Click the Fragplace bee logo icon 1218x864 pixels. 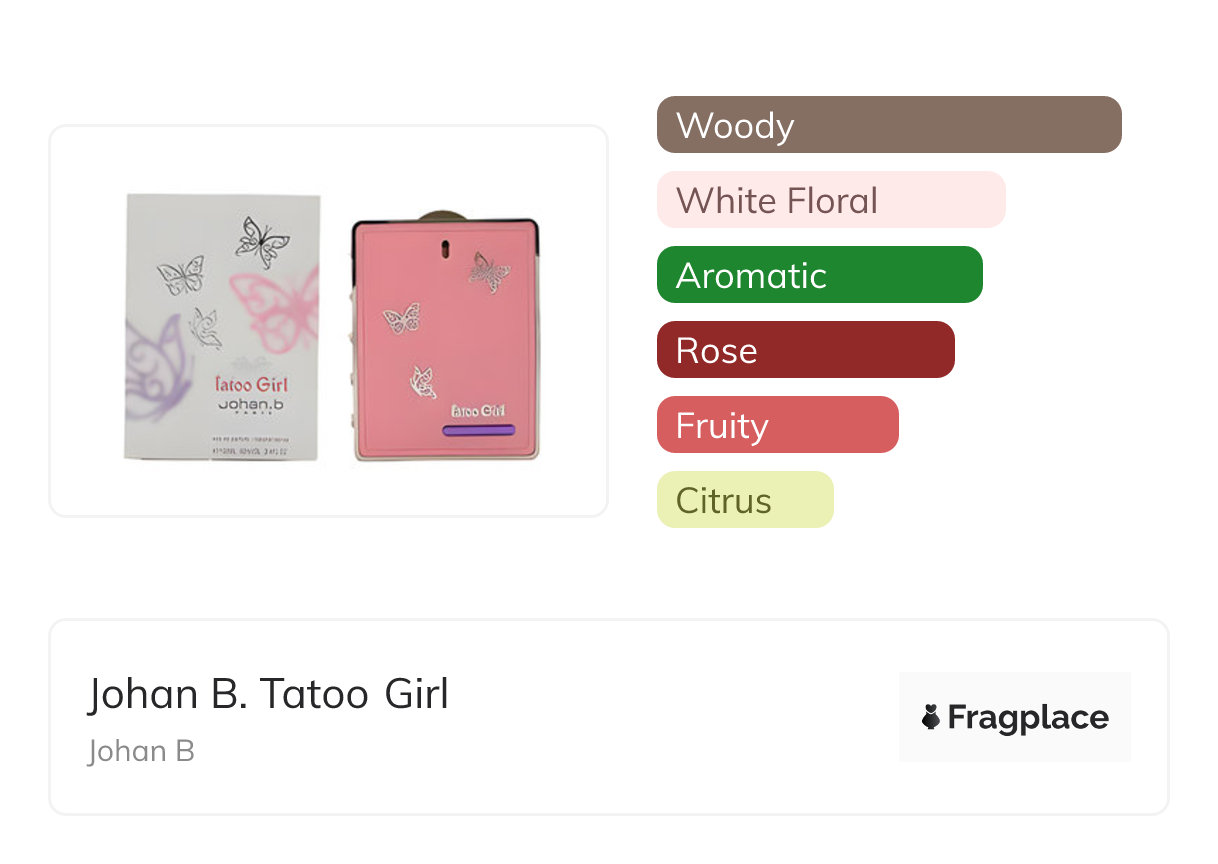[931, 717]
